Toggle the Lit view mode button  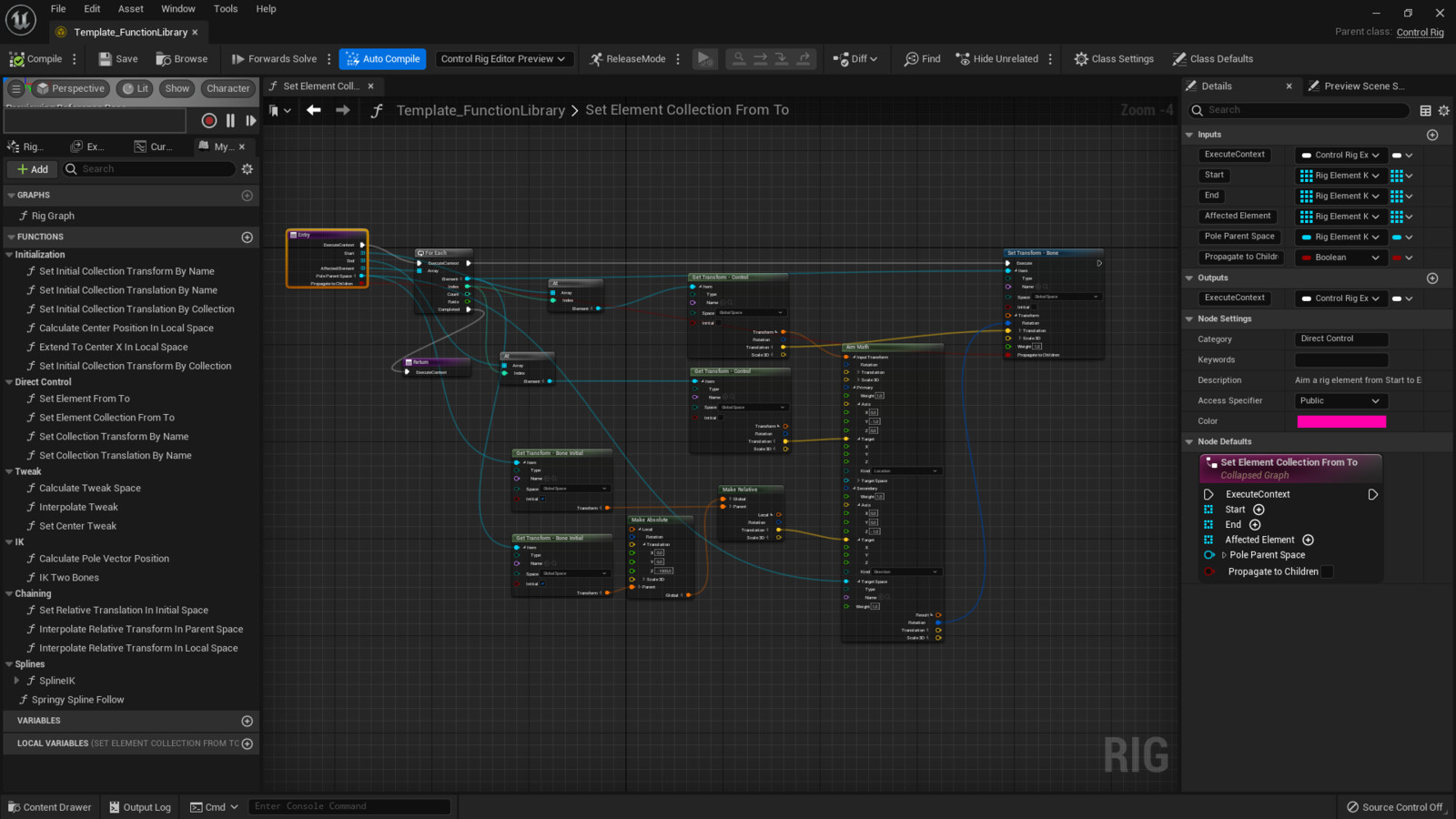(136, 88)
